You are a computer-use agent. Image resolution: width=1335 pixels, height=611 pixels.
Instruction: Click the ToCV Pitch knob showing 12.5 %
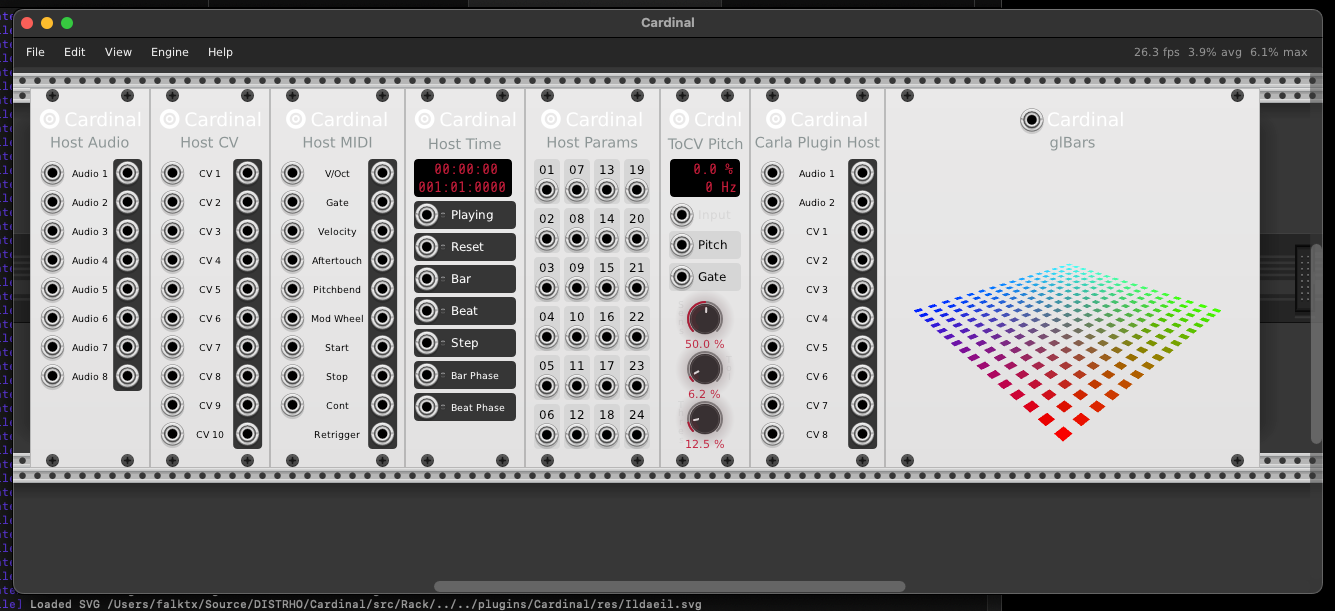click(705, 418)
